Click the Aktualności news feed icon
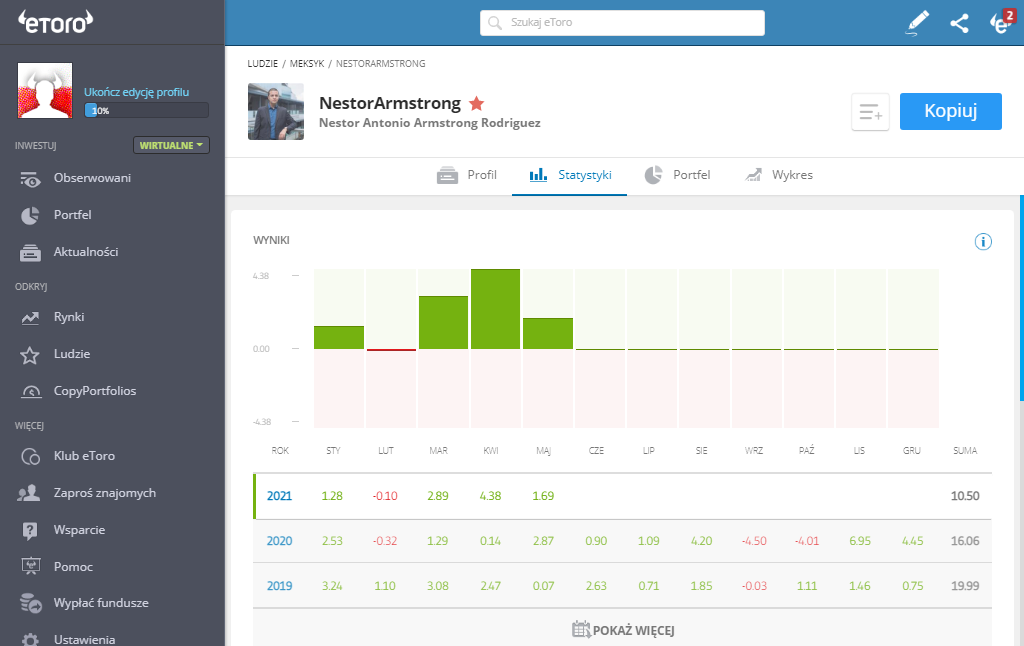This screenshot has width=1024, height=646. pos(30,252)
